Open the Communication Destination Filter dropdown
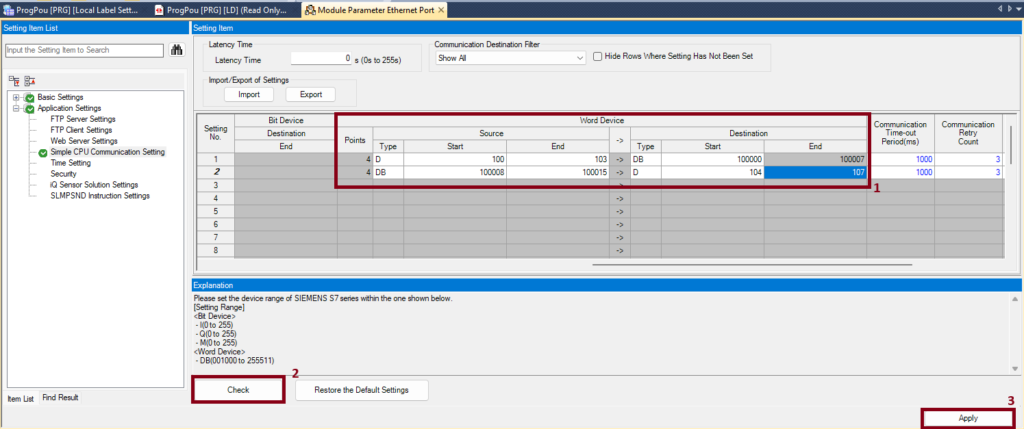The height and width of the screenshot is (429, 1024). (x=578, y=58)
